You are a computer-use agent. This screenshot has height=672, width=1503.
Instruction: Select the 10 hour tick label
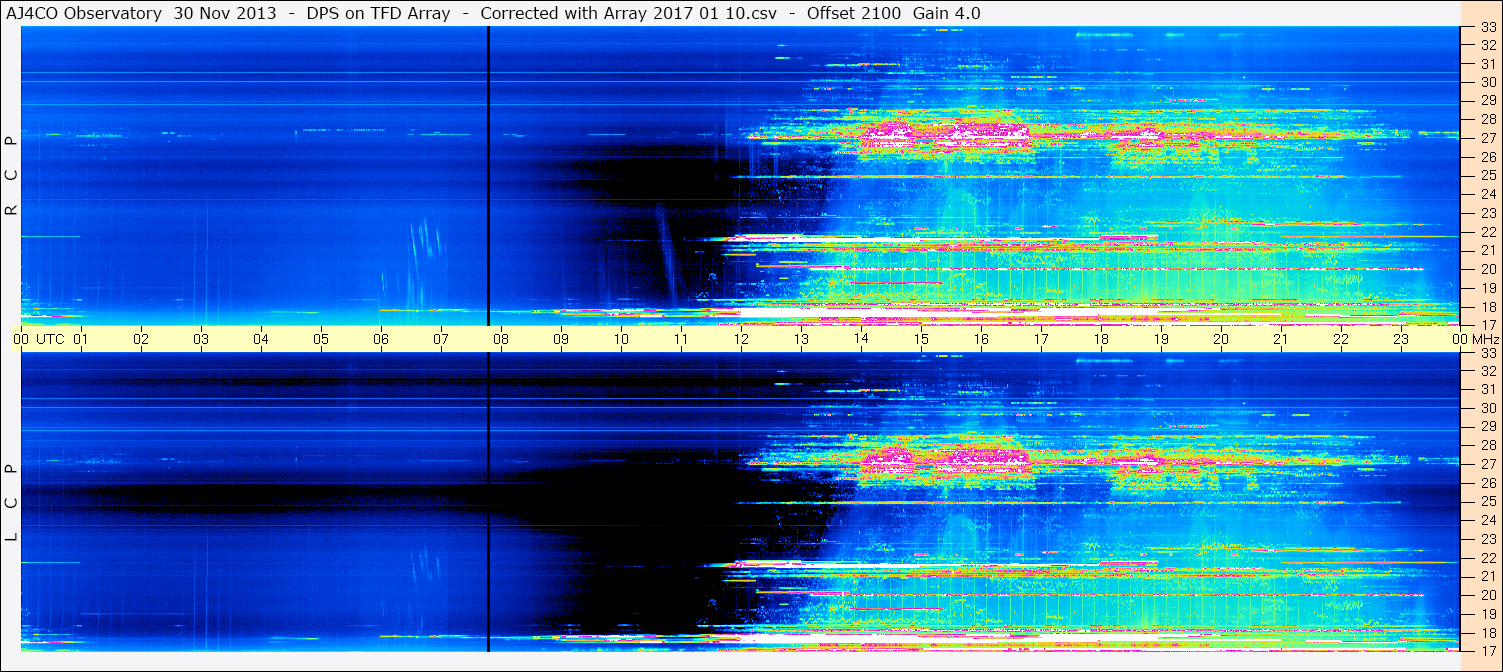click(x=621, y=339)
